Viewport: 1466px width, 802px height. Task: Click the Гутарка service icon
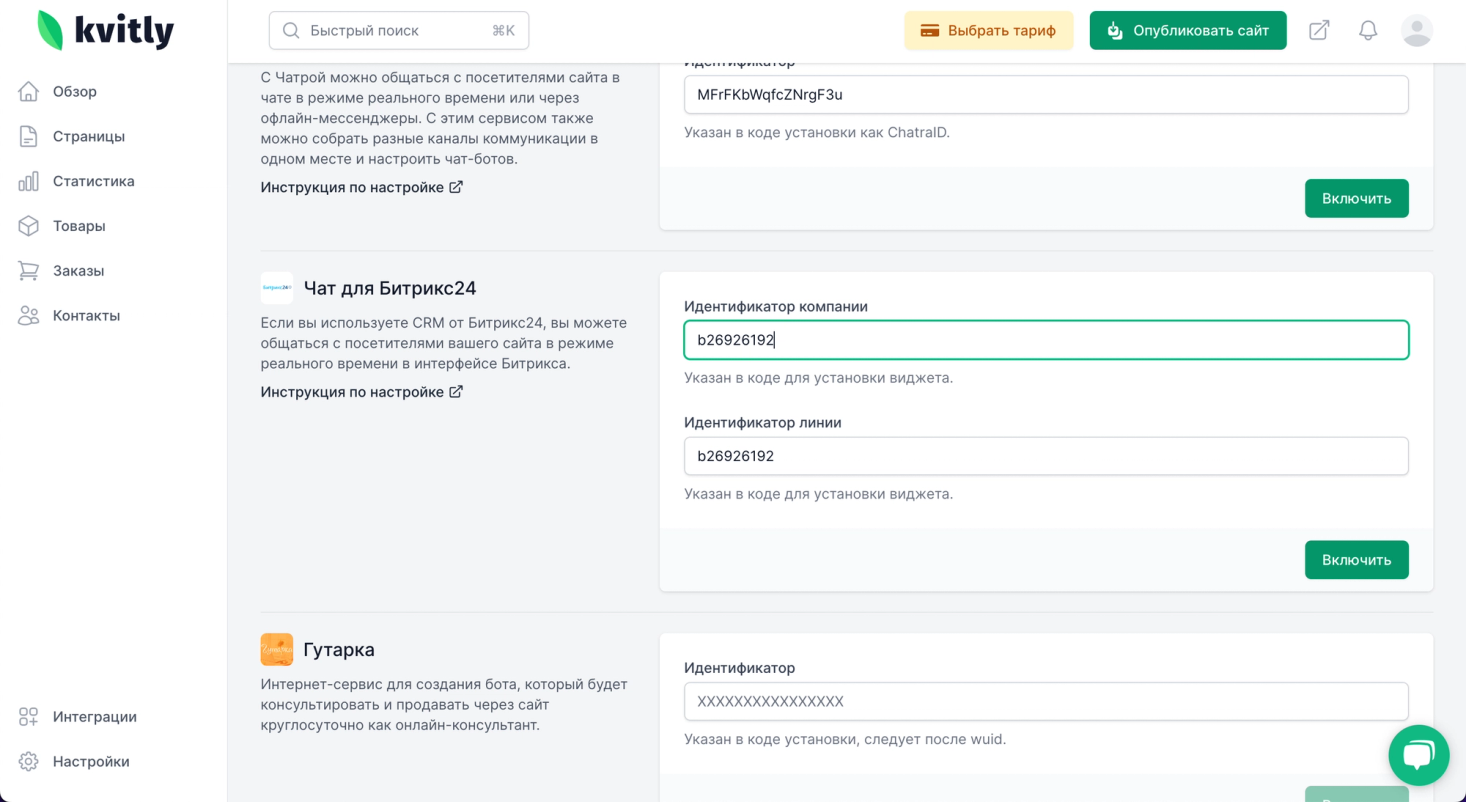[277, 649]
